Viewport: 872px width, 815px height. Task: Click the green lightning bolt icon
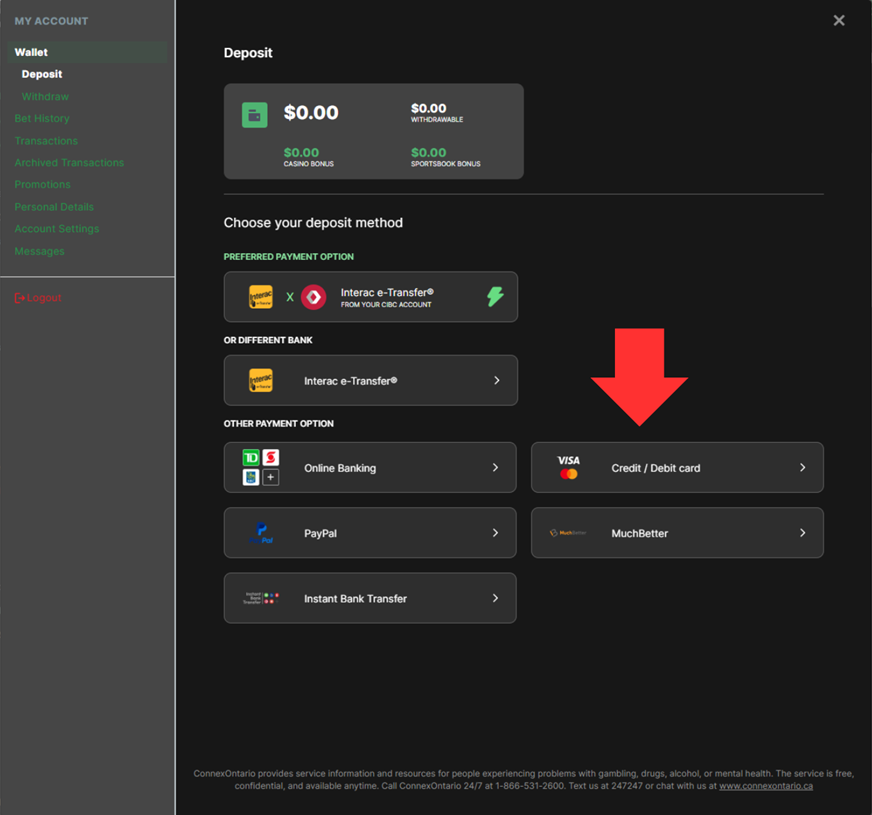495,297
